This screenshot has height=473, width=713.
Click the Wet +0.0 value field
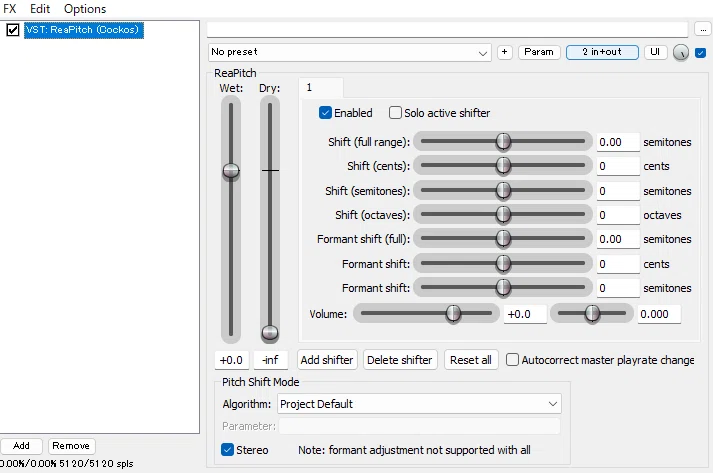pos(231,360)
